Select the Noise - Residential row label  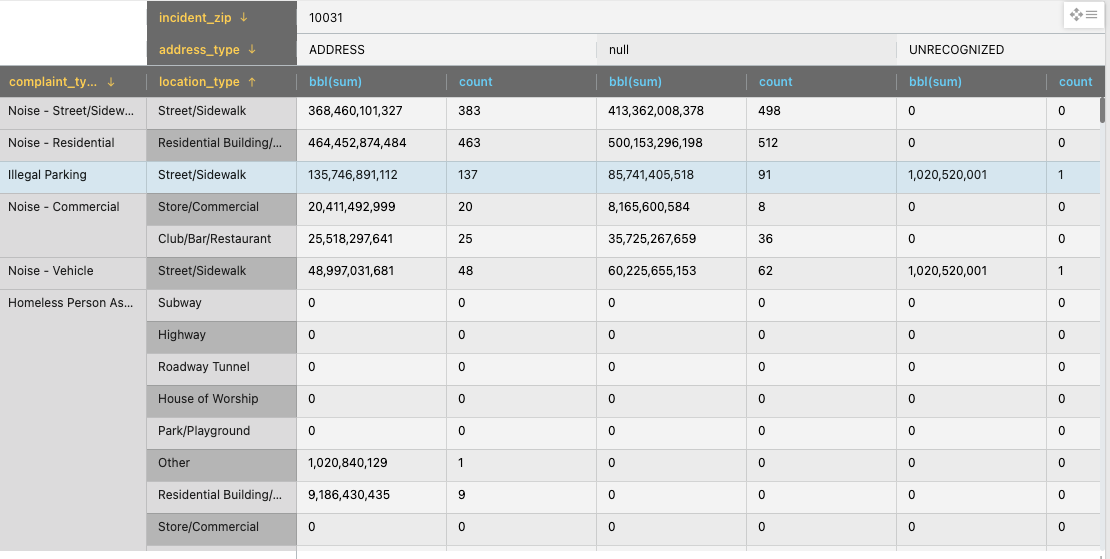(x=61, y=143)
